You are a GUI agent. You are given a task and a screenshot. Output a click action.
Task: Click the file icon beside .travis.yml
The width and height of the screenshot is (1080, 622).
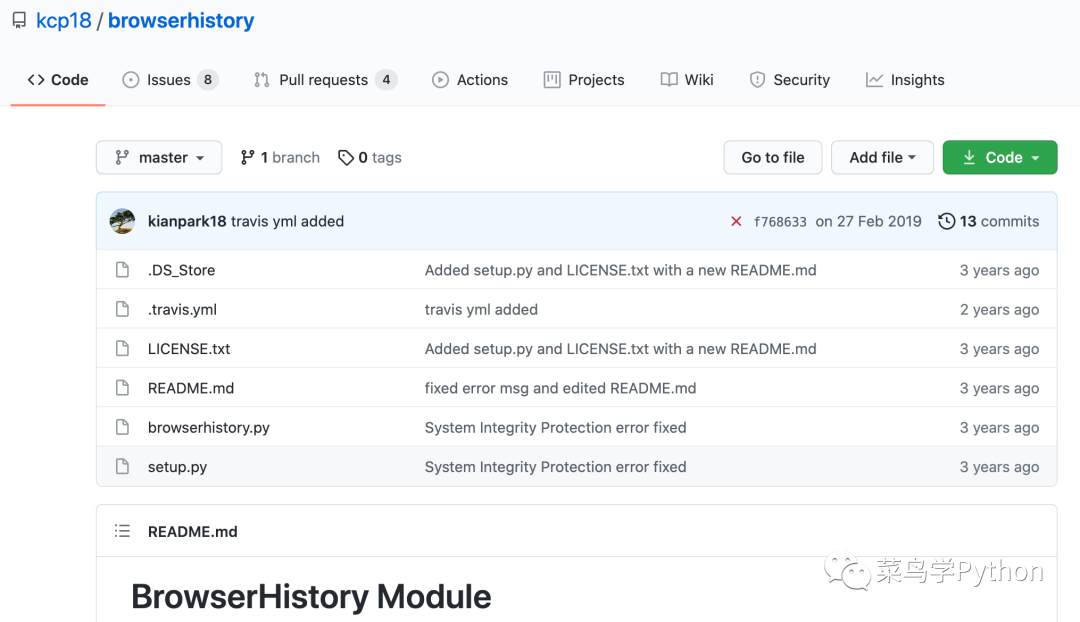tap(123, 309)
